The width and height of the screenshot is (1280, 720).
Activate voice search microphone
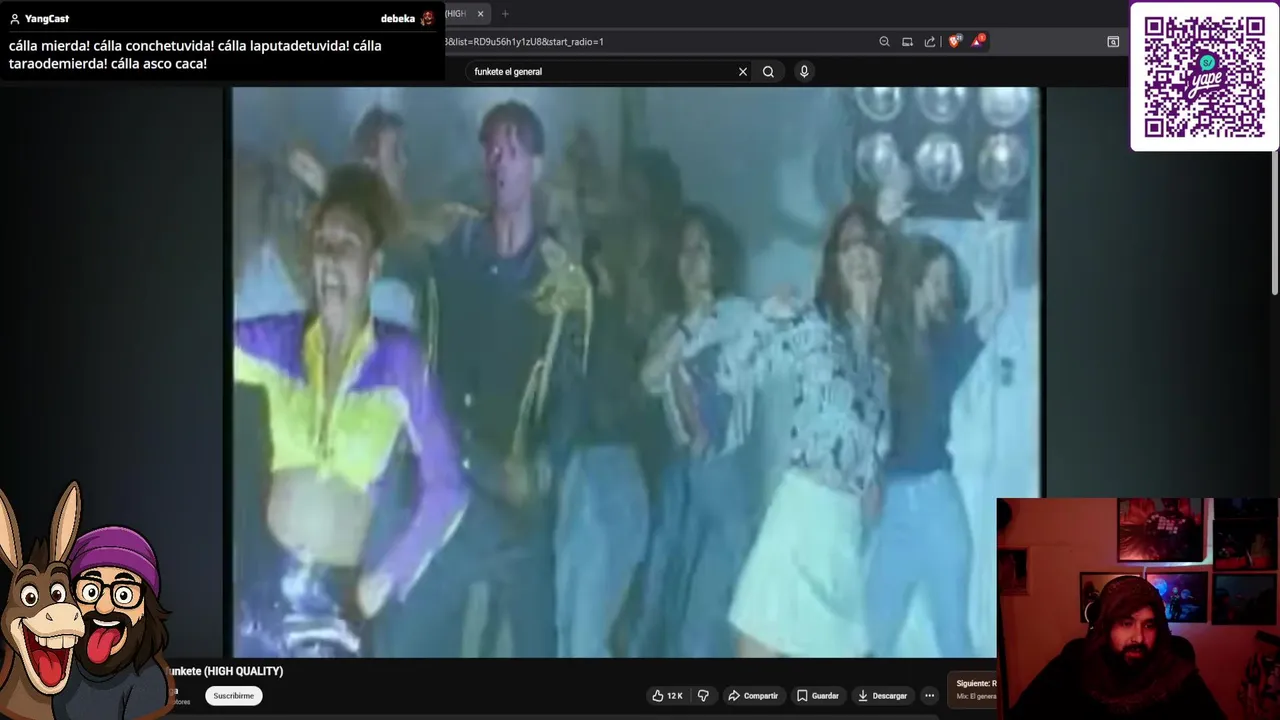pos(804,72)
